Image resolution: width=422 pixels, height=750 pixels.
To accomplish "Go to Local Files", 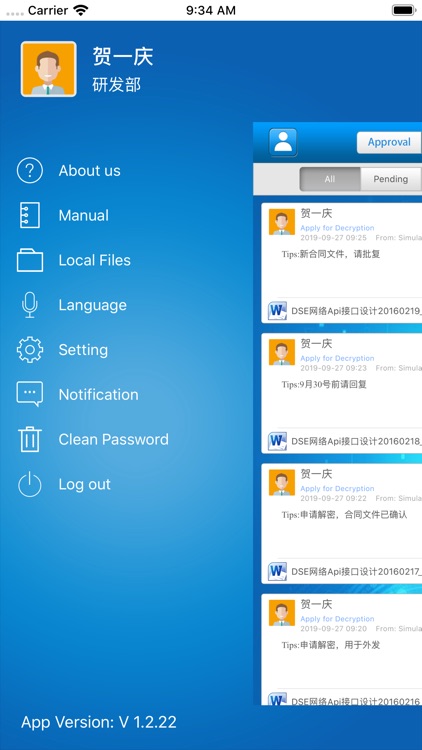I will [95, 260].
